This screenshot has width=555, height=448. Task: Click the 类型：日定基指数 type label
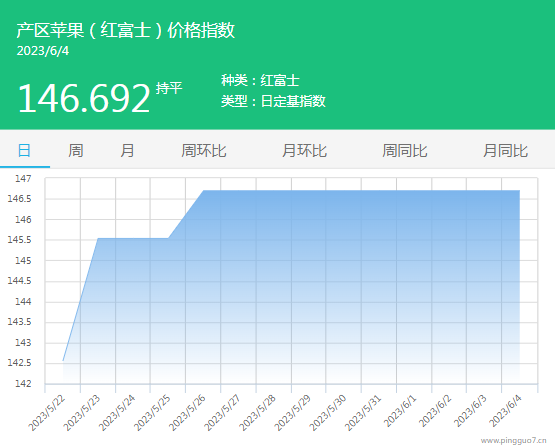point(273,101)
